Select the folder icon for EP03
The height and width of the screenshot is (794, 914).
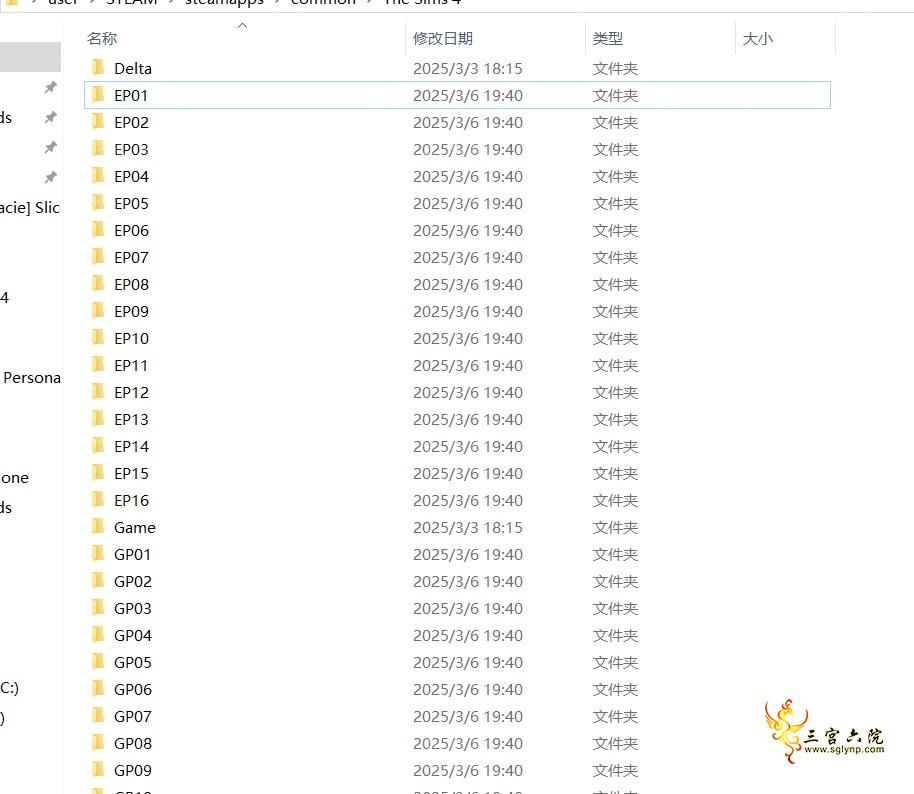pos(98,149)
